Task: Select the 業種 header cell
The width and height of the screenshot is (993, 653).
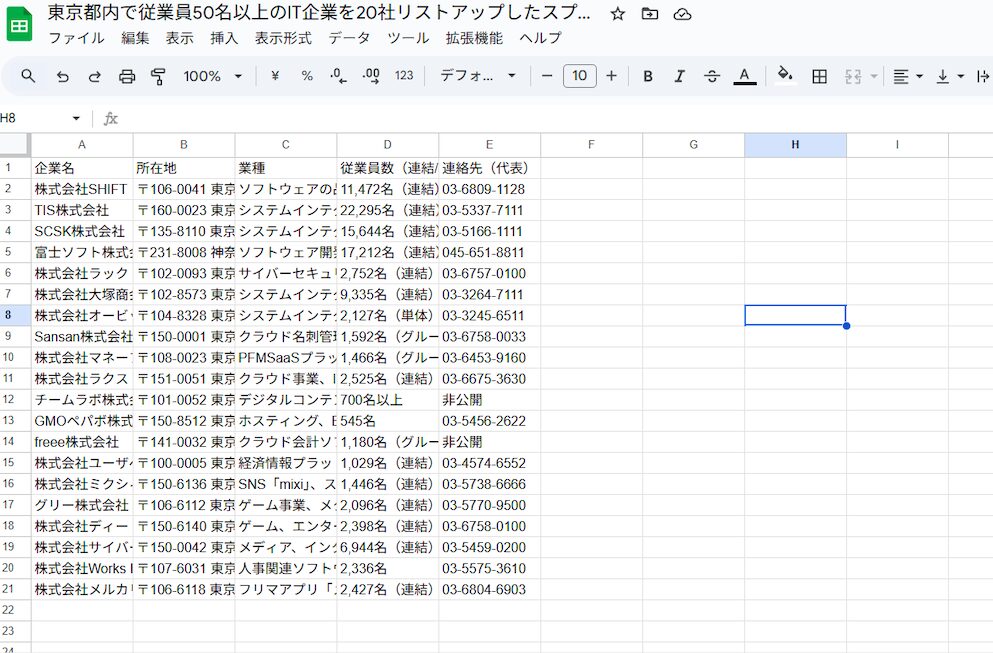Action: [x=286, y=168]
